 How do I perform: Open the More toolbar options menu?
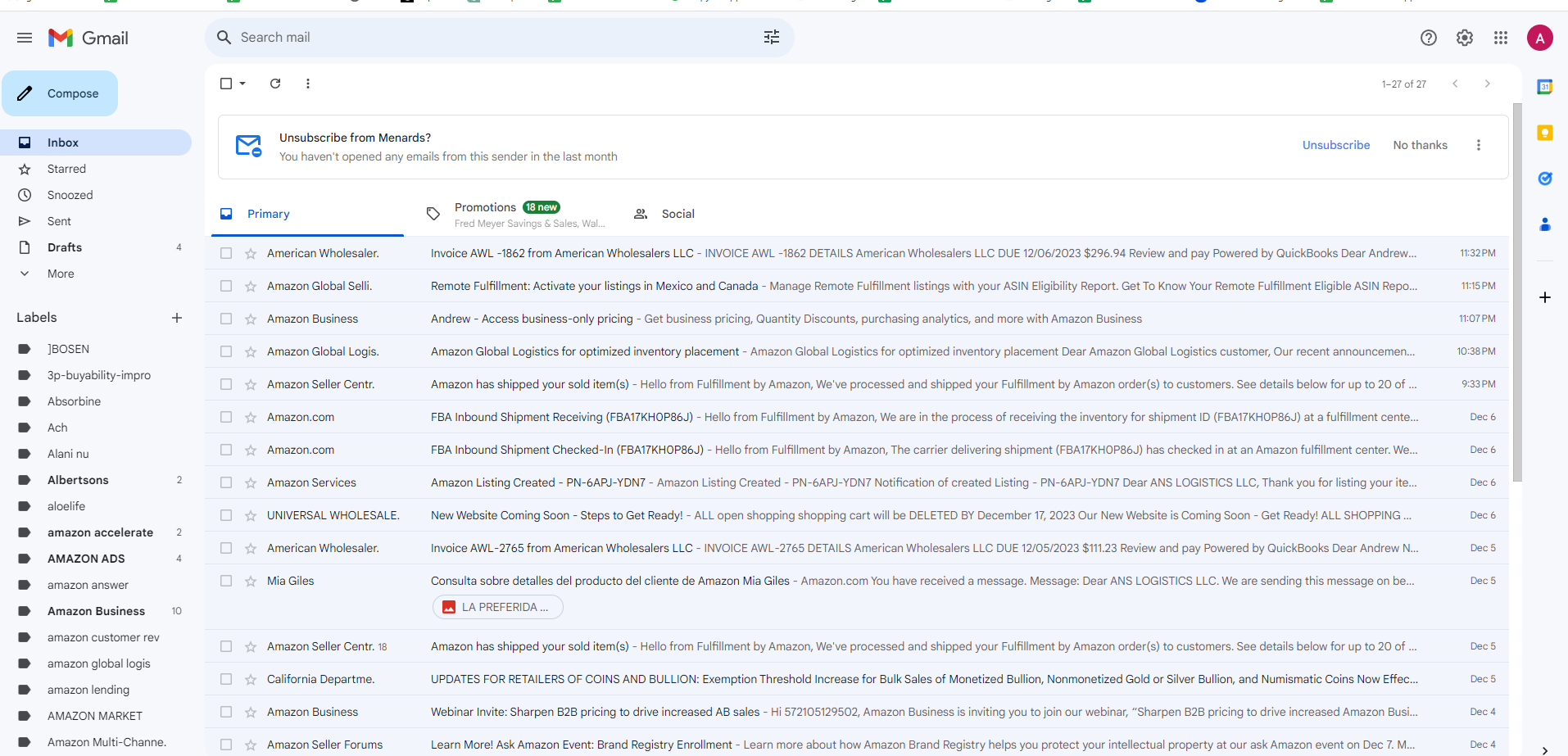[308, 84]
